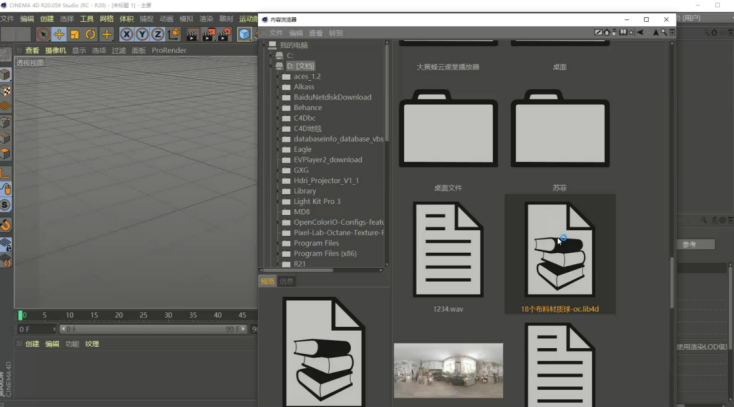Expand the C: drive node in the tree
The image size is (734, 407).
(272, 55)
